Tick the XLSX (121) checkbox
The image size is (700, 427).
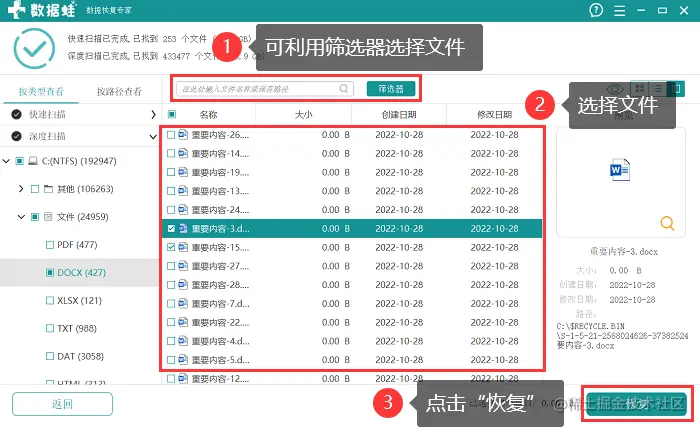tap(50, 301)
